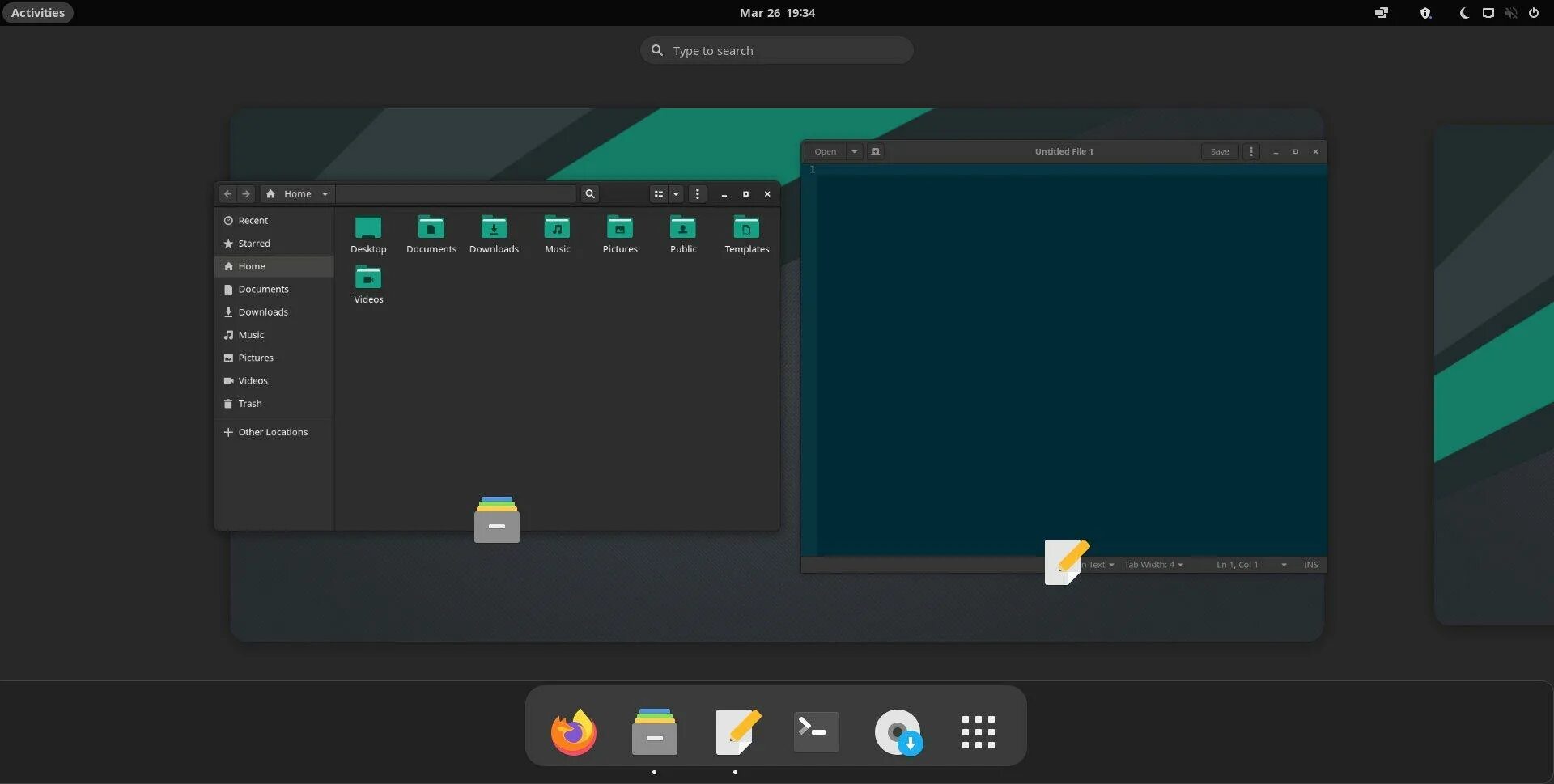Viewport: 1554px width, 784px height.
Task: Minimize the Files window
Action: [x=724, y=194]
